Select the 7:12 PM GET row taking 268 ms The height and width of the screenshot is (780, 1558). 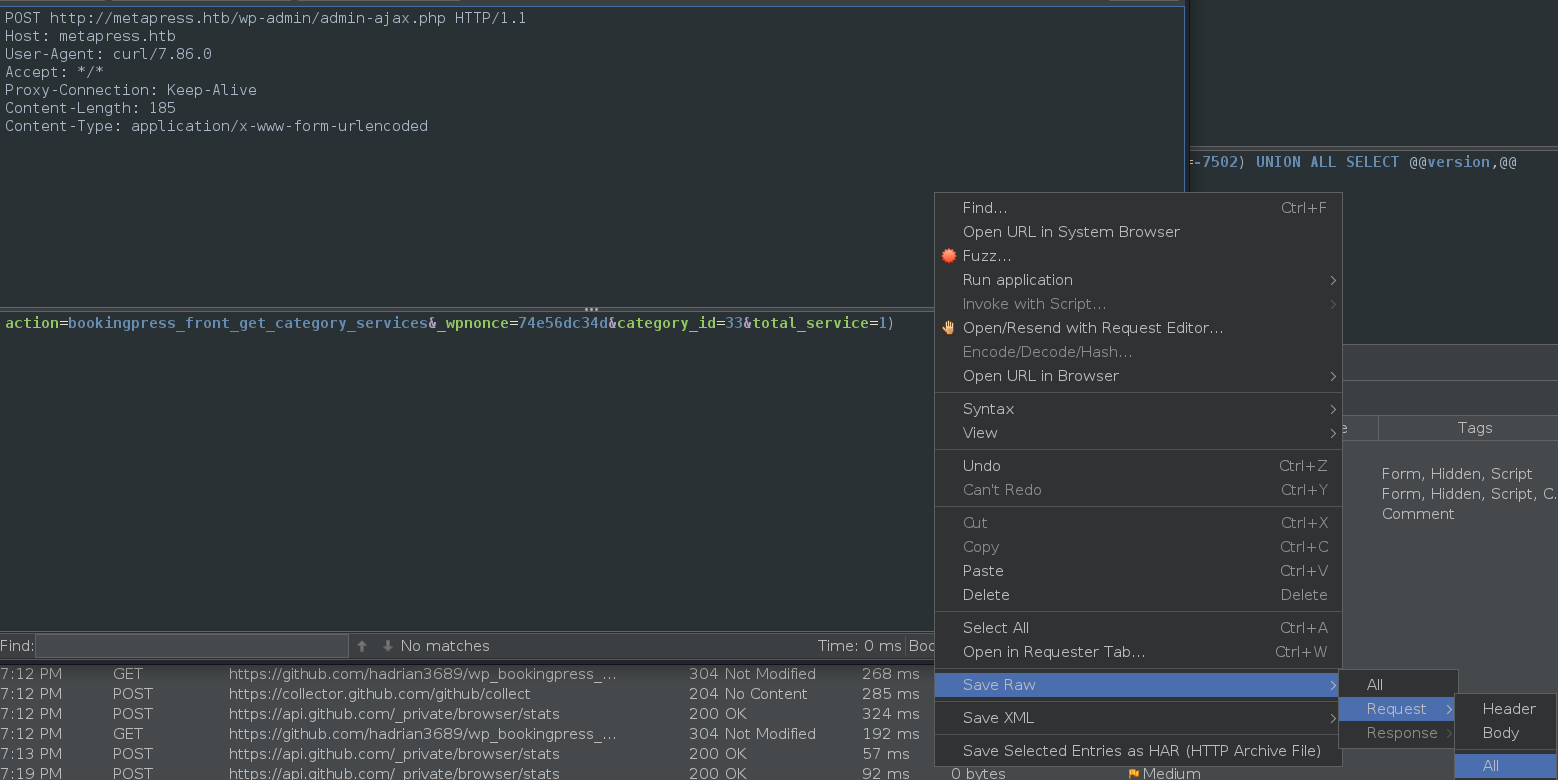(467, 674)
